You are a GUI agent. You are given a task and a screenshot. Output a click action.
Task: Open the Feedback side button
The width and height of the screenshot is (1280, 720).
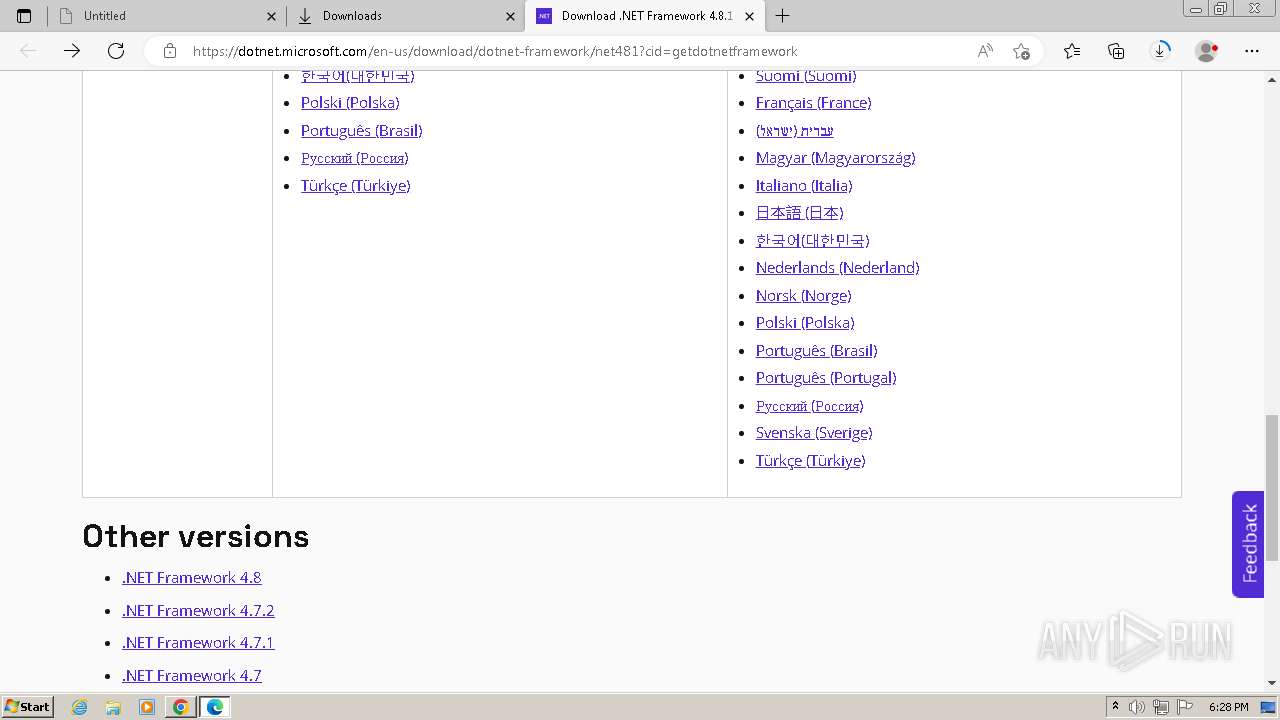pos(1248,544)
